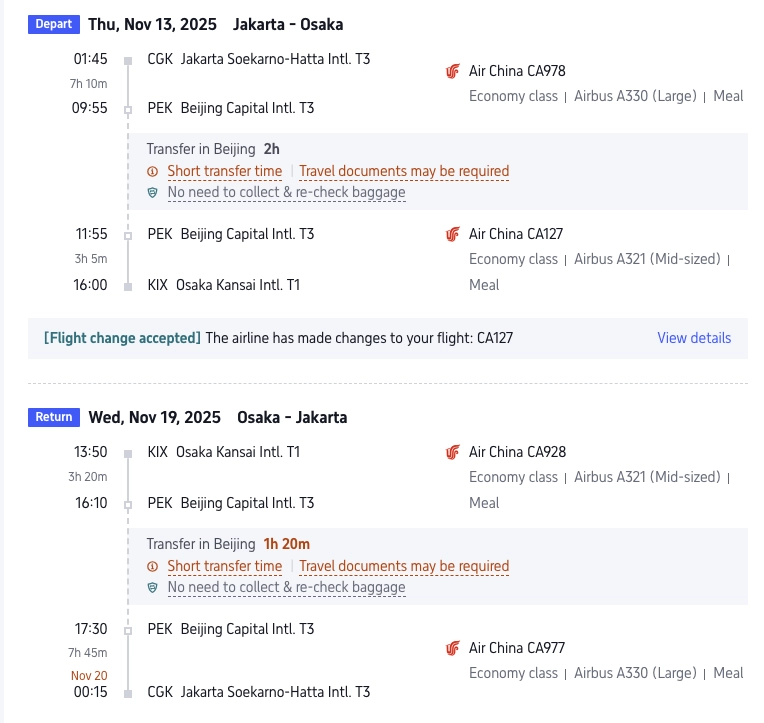The width and height of the screenshot is (764, 723).
Task: Click warning icon in return Beijing transfer
Action: coord(153,567)
